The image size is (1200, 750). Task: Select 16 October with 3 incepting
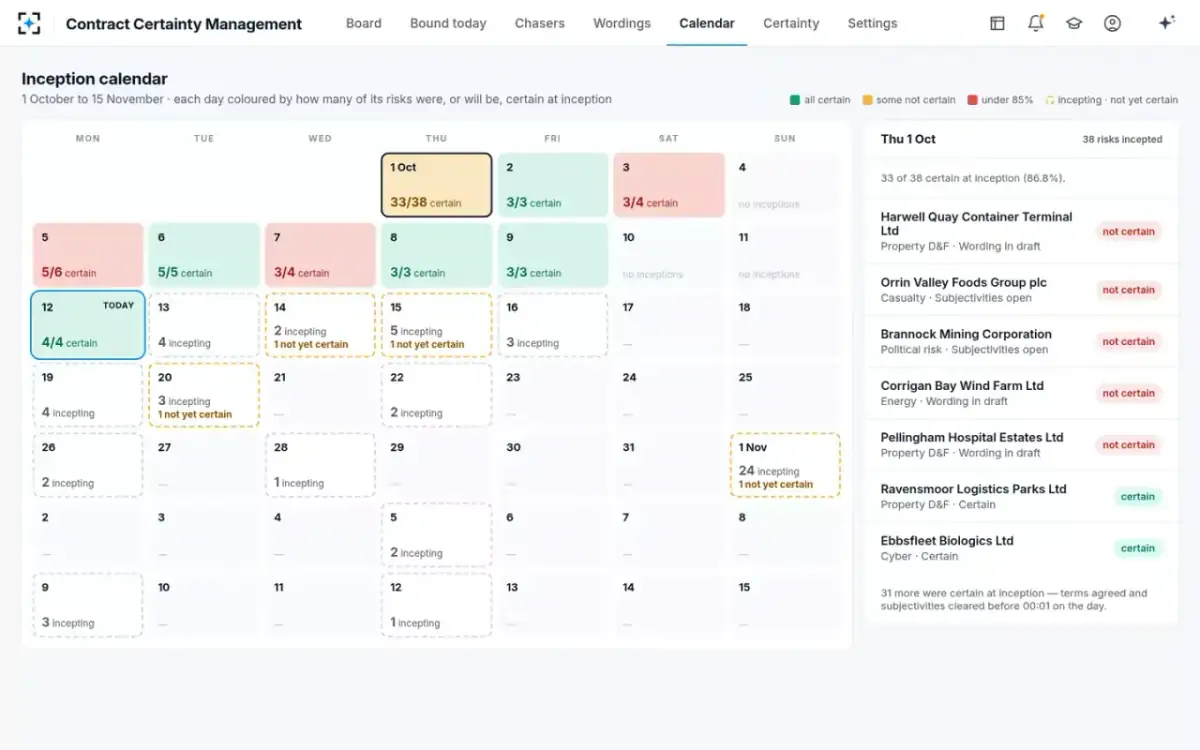pyautogui.click(x=553, y=325)
